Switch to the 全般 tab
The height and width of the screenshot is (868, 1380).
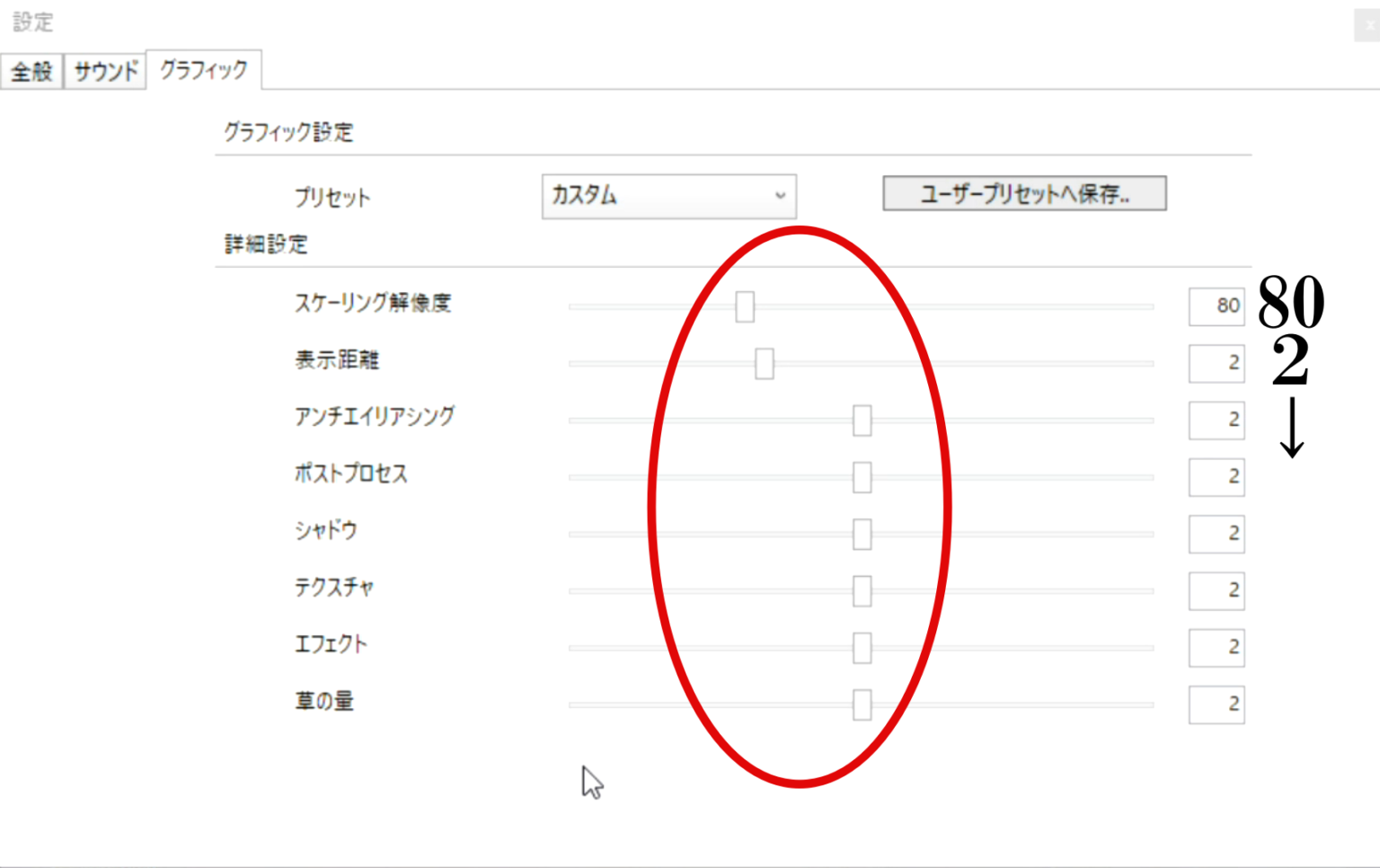31,71
